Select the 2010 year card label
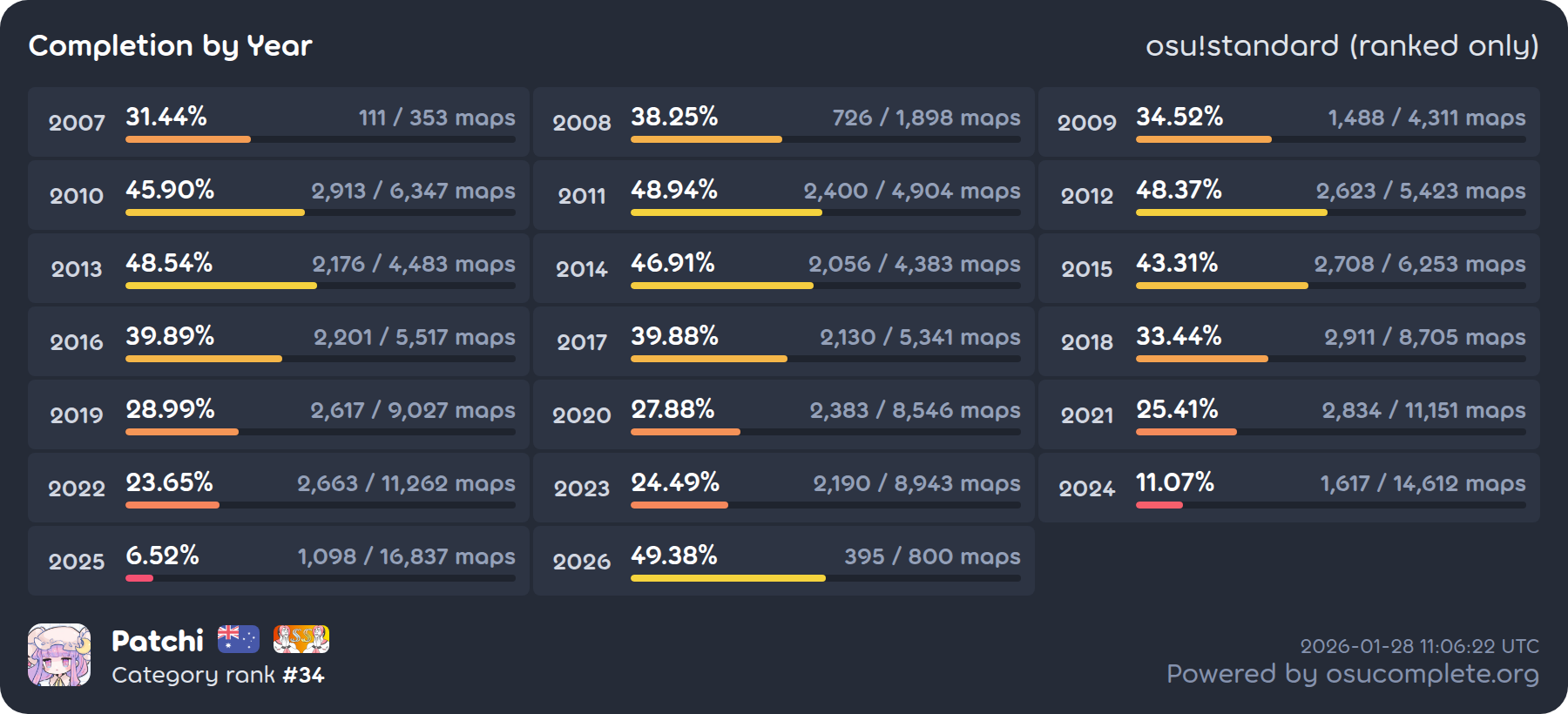Image resolution: width=1568 pixels, height=714 pixels. pyautogui.click(x=77, y=196)
